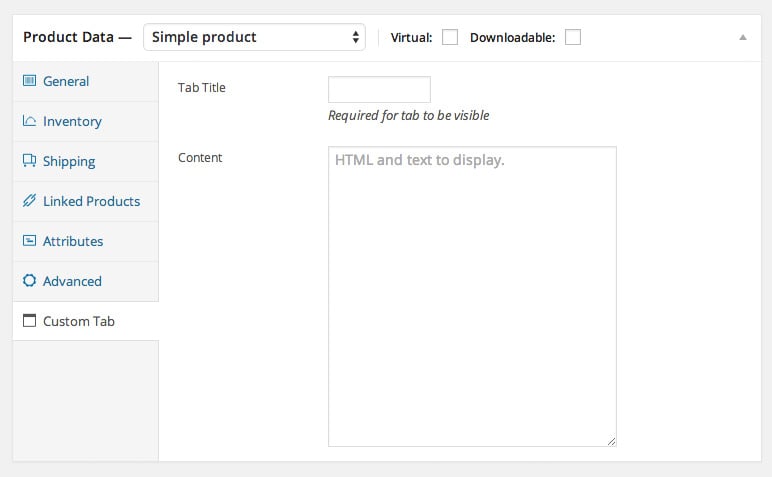772x477 pixels.
Task: Switch to the Inventory tab
Action: (x=72, y=121)
